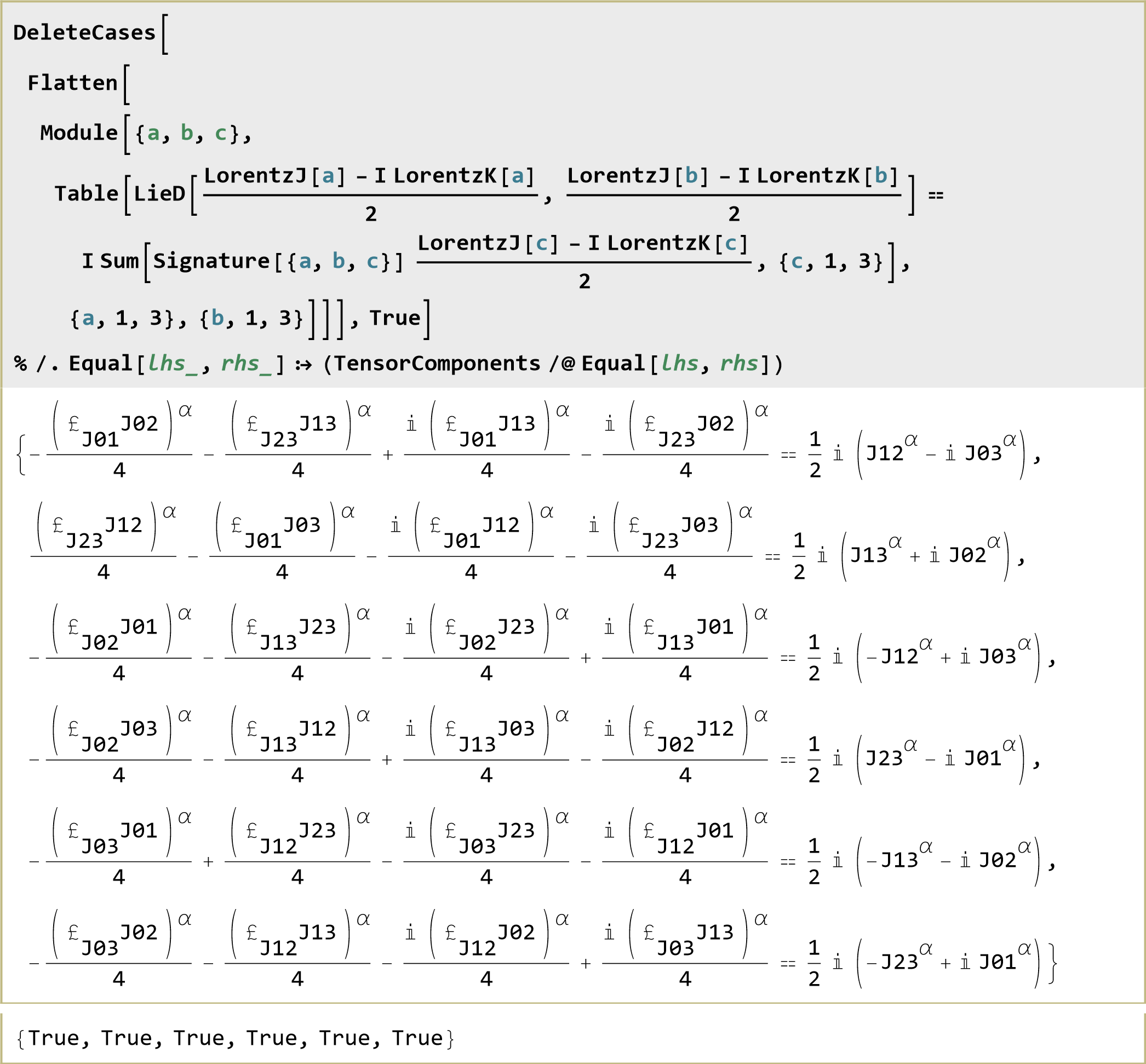This screenshot has width=1146, height=1064.
Task: Click the {a, 1, 3} Table iterator
Action: [121, 318]
